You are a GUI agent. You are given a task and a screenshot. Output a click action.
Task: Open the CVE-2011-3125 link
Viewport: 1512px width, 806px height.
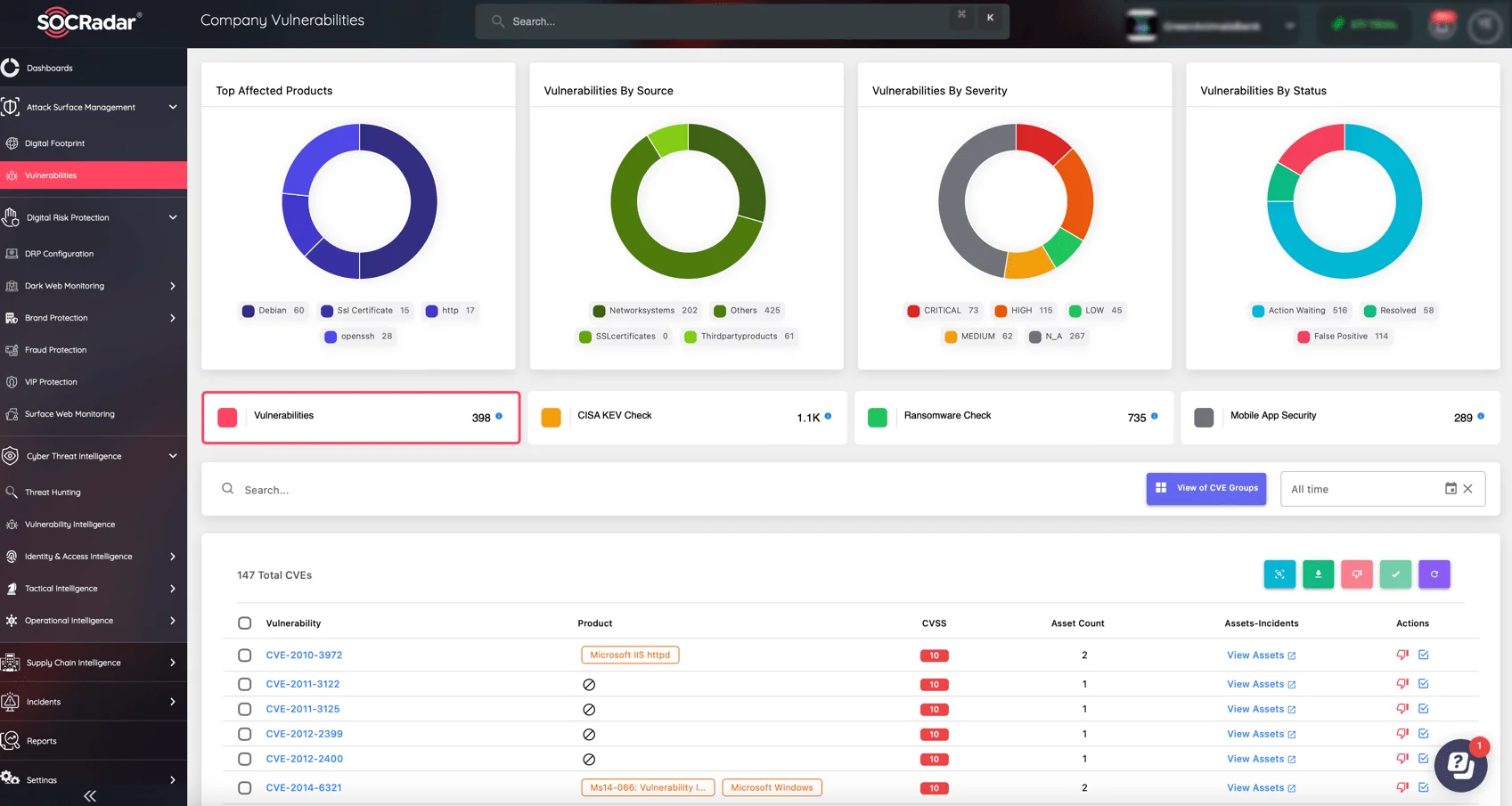(303, 710)
